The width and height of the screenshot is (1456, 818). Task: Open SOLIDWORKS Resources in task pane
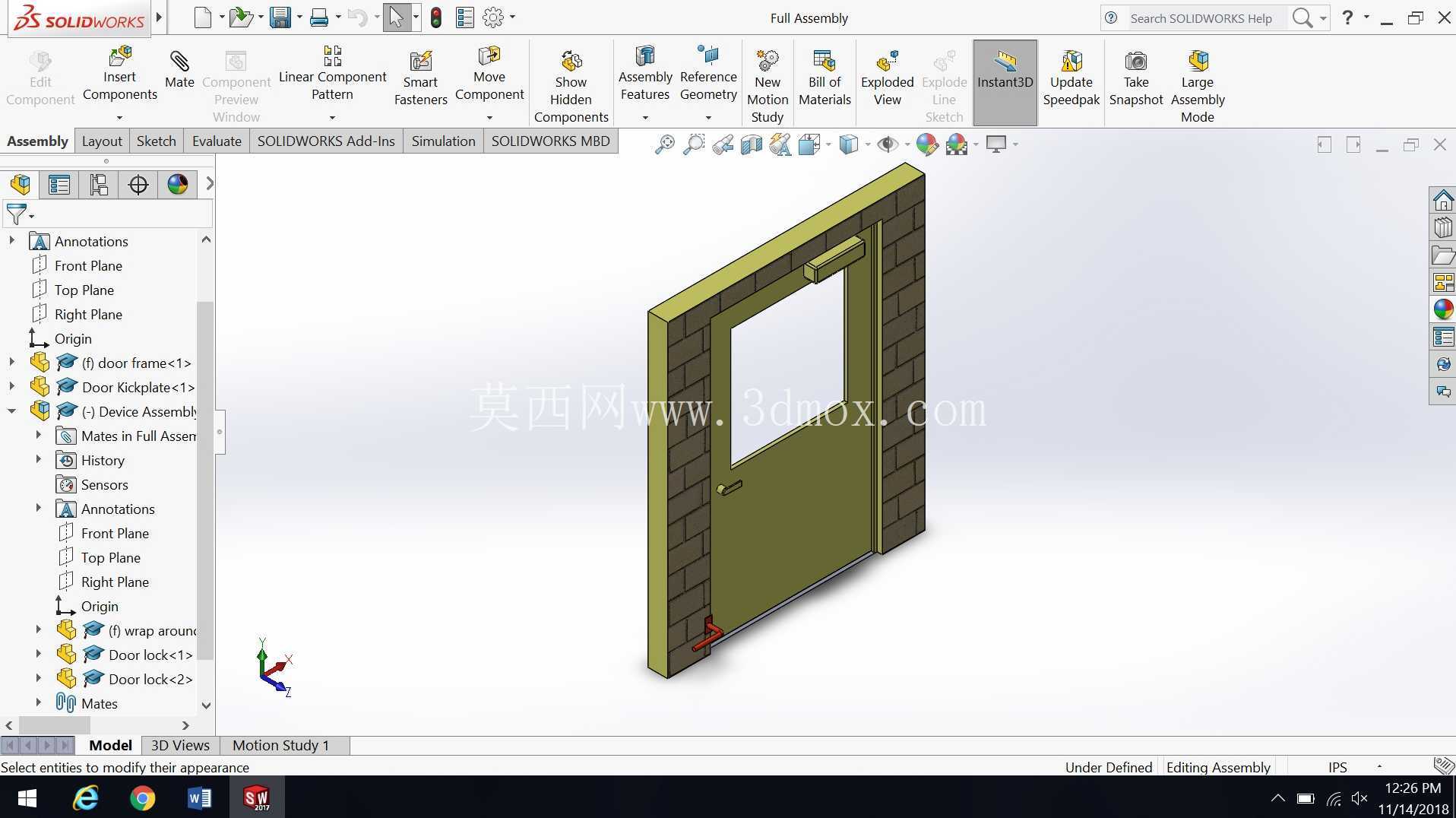click(1443, 201)
